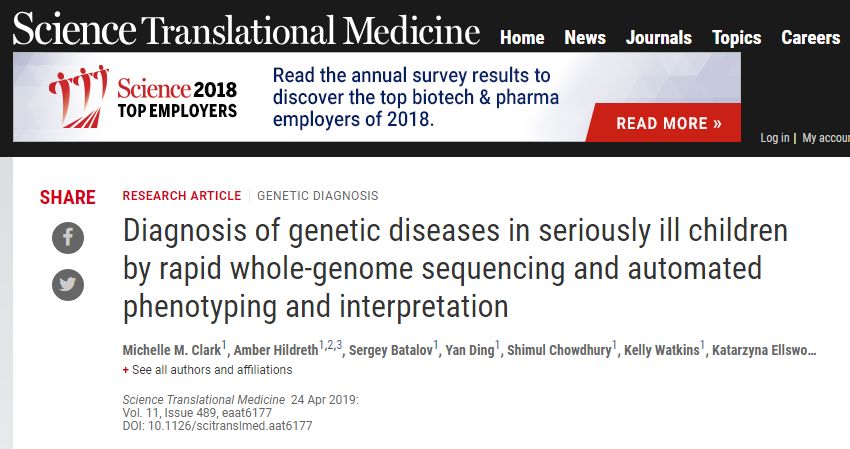Open the News menu item
This screenshot has width=850, height=449.
pos(585,38)
